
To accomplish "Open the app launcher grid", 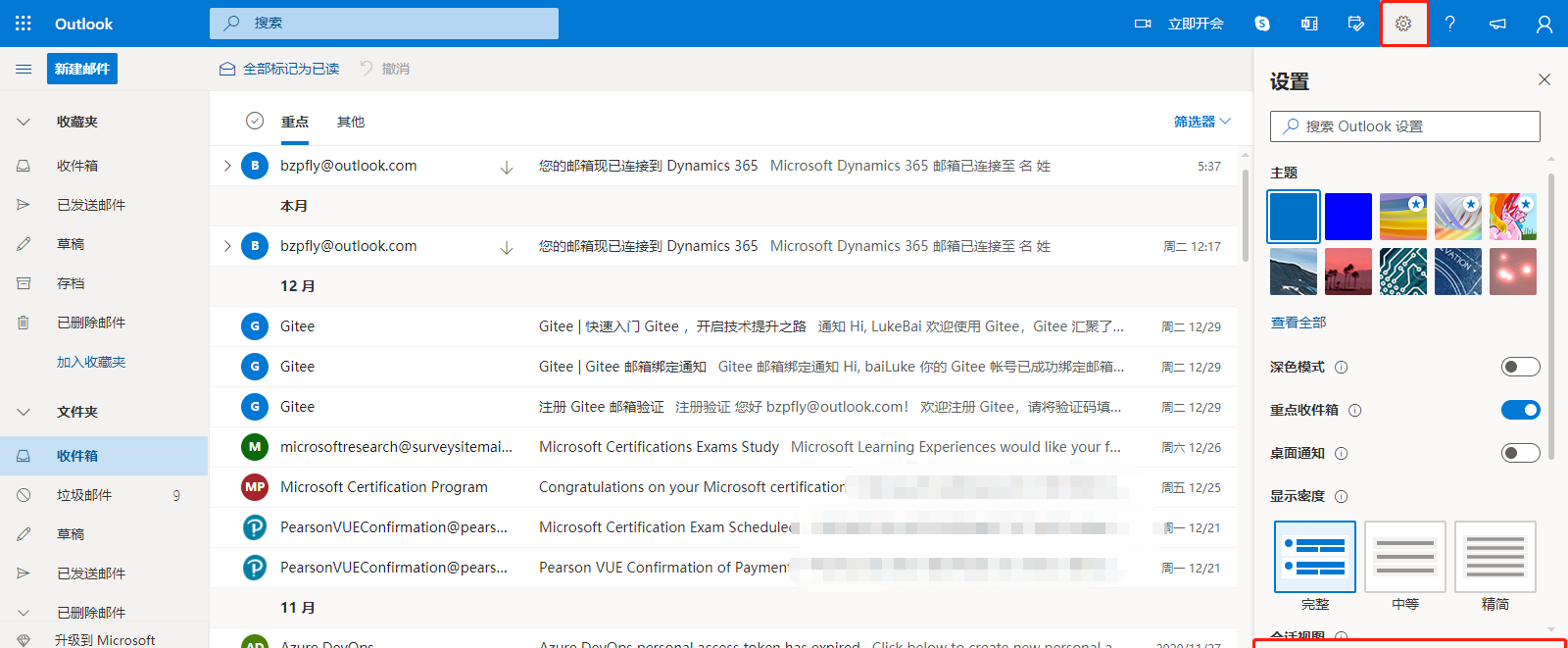I will pyautogui.click(x=24, y=24).
